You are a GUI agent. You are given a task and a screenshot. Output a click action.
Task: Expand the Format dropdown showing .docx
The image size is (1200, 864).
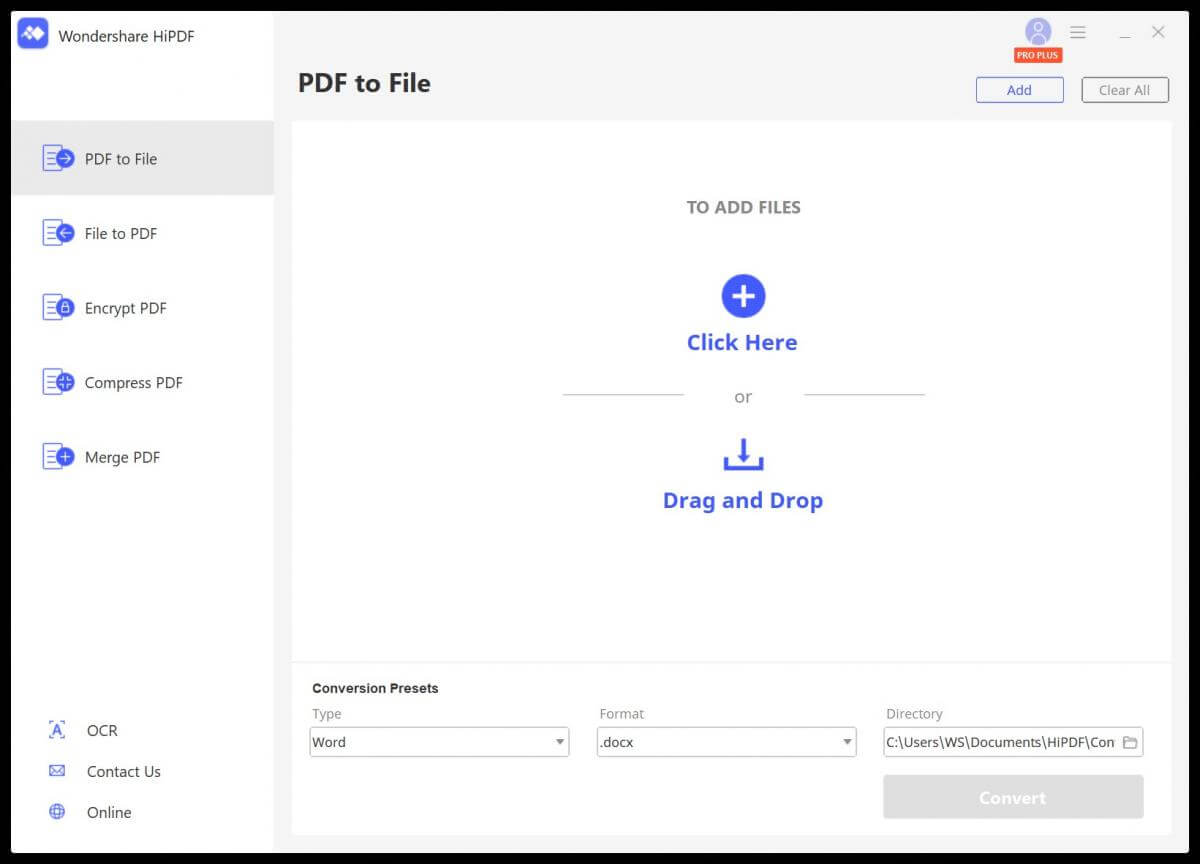point(726,742)
